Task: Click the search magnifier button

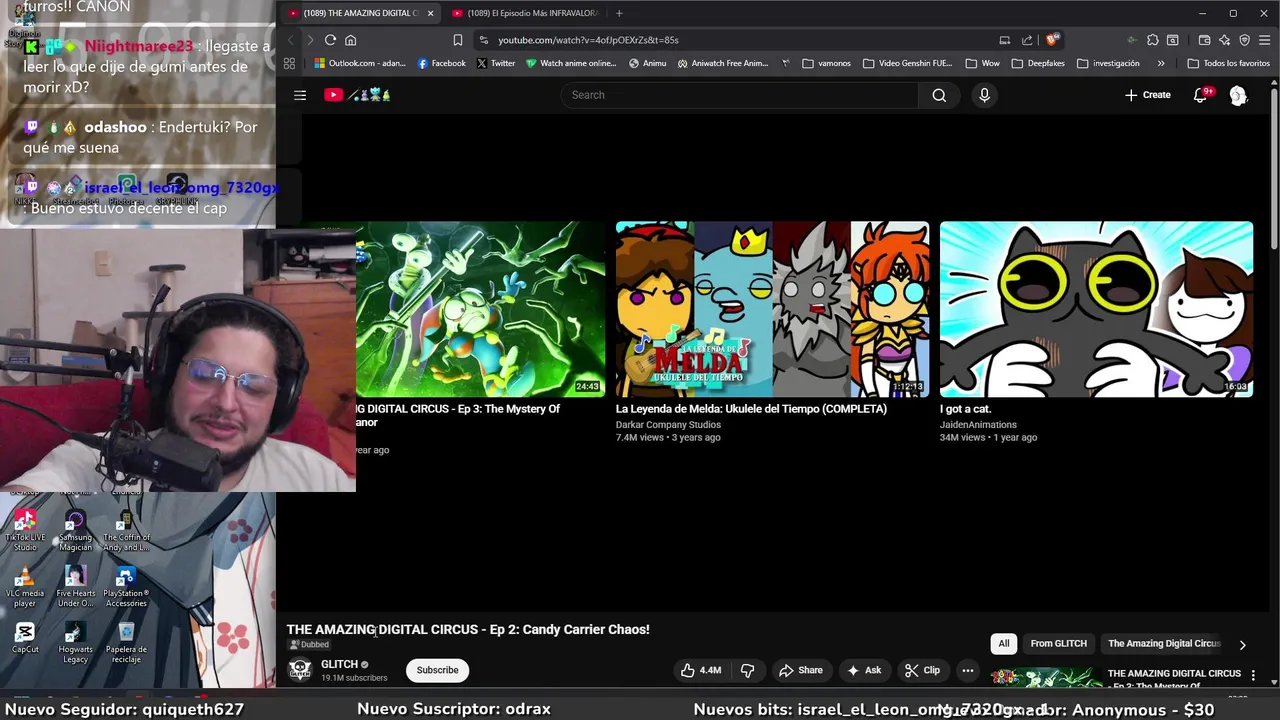Action: point(939,95)
